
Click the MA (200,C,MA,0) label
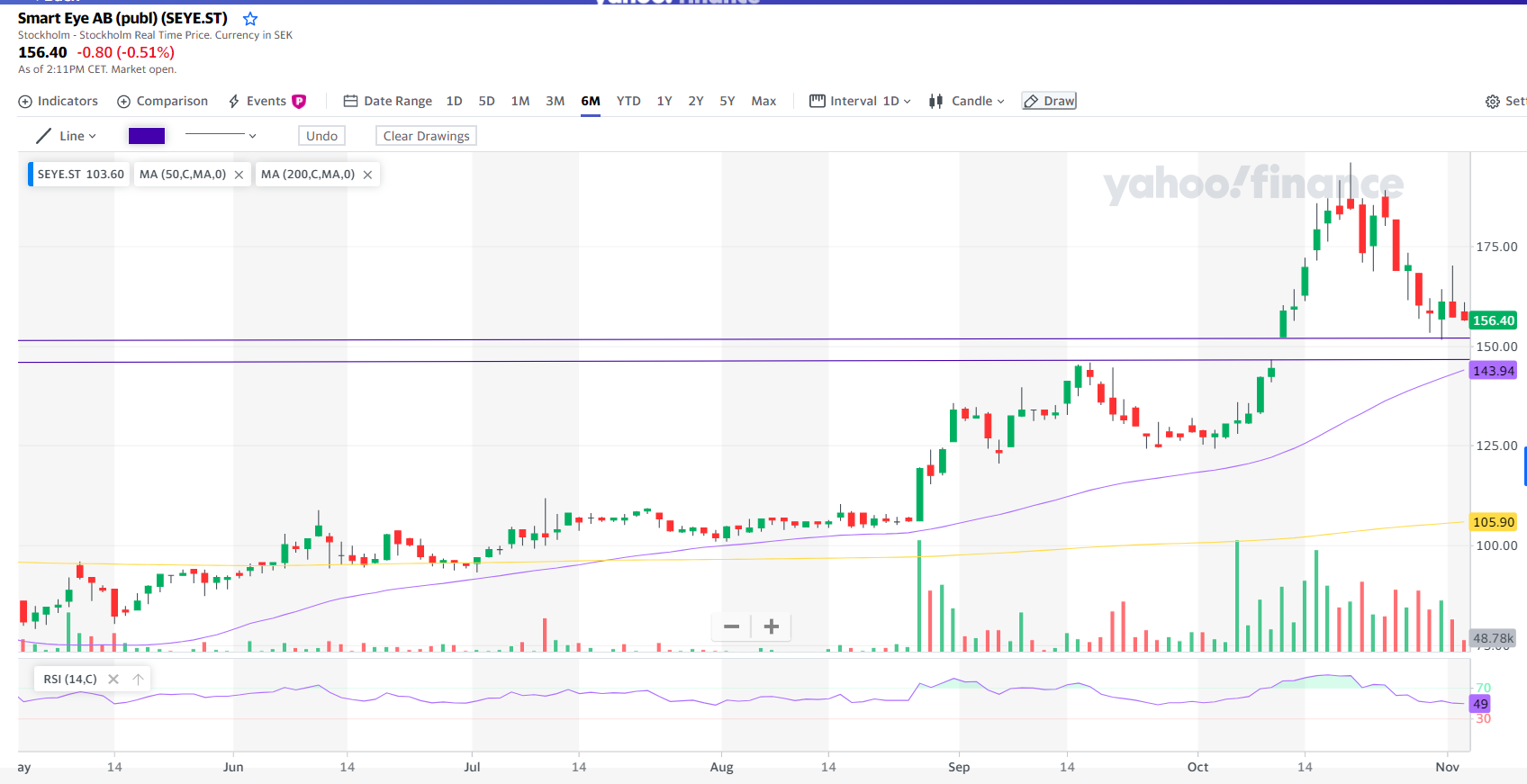(x=308, y=174)
